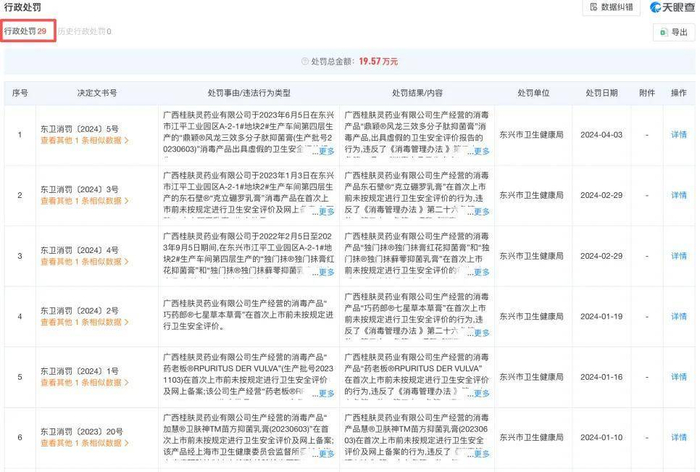View similar data under 东卫消罚〔2024〕4号
The image size is (700, 472).
pyautogui.click(x=84, y=262)
